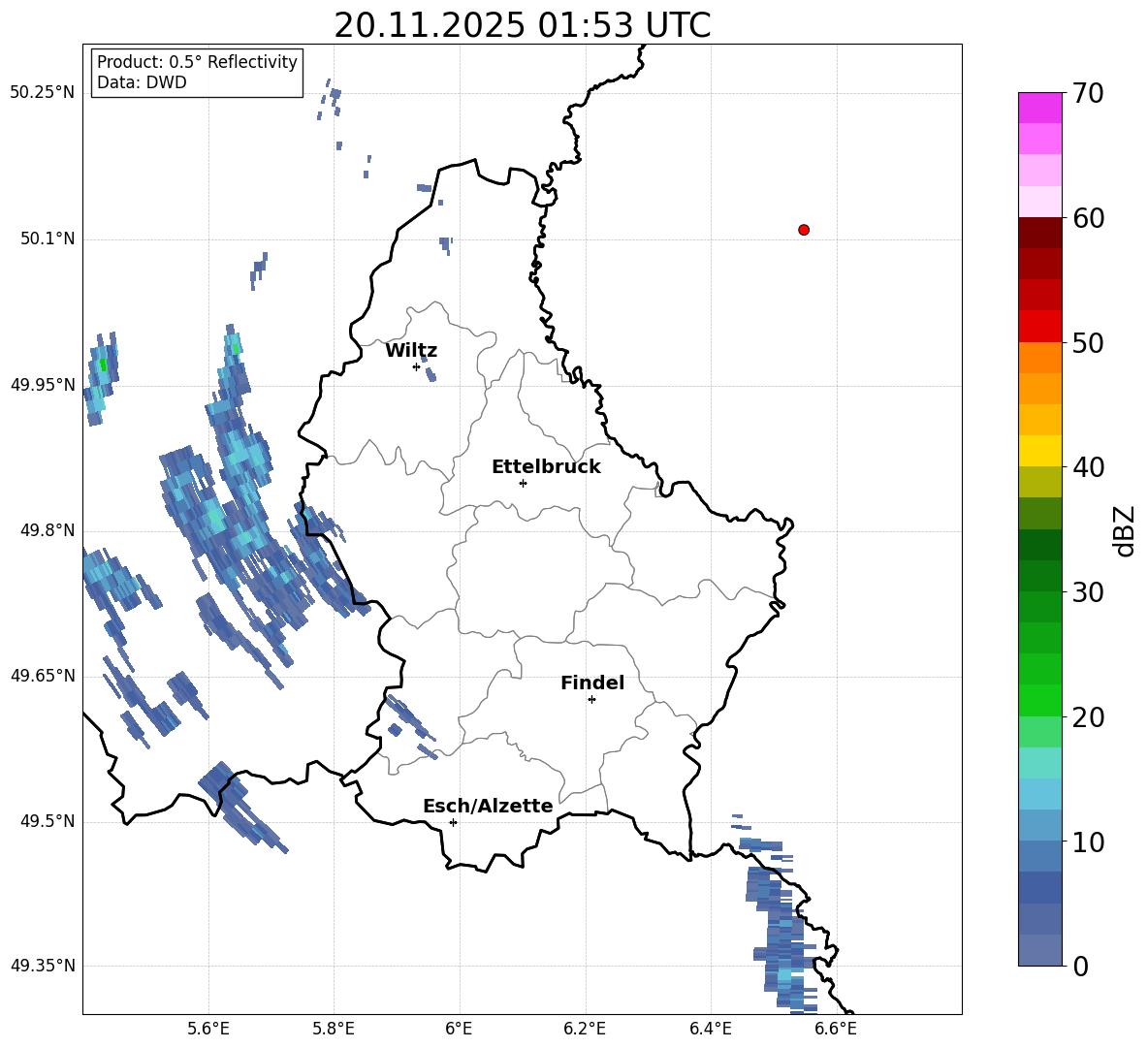Click the Esch/Alzette station label
Viewport: 1148px width, 1048px height.
click(488, 806)
